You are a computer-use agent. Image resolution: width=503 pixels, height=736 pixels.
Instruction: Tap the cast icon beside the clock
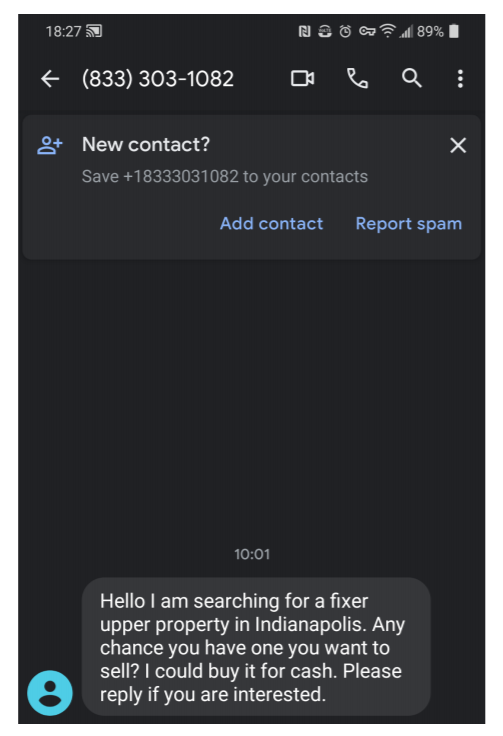pyautogui.click(x=94, y=31)
